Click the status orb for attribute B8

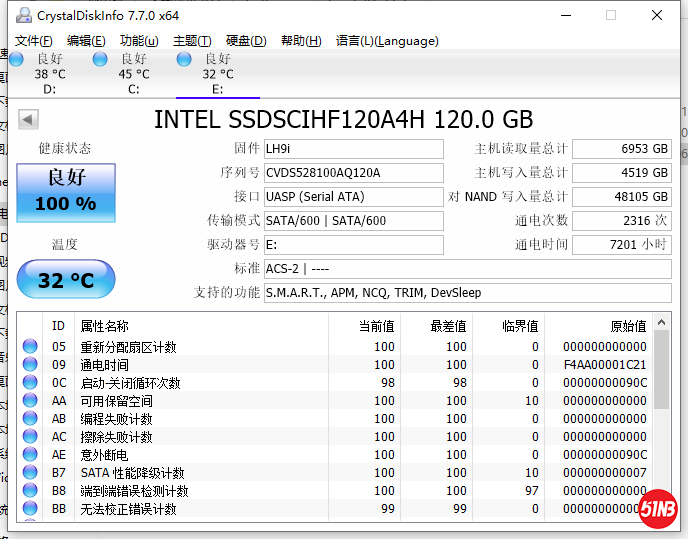coord(30,491)
